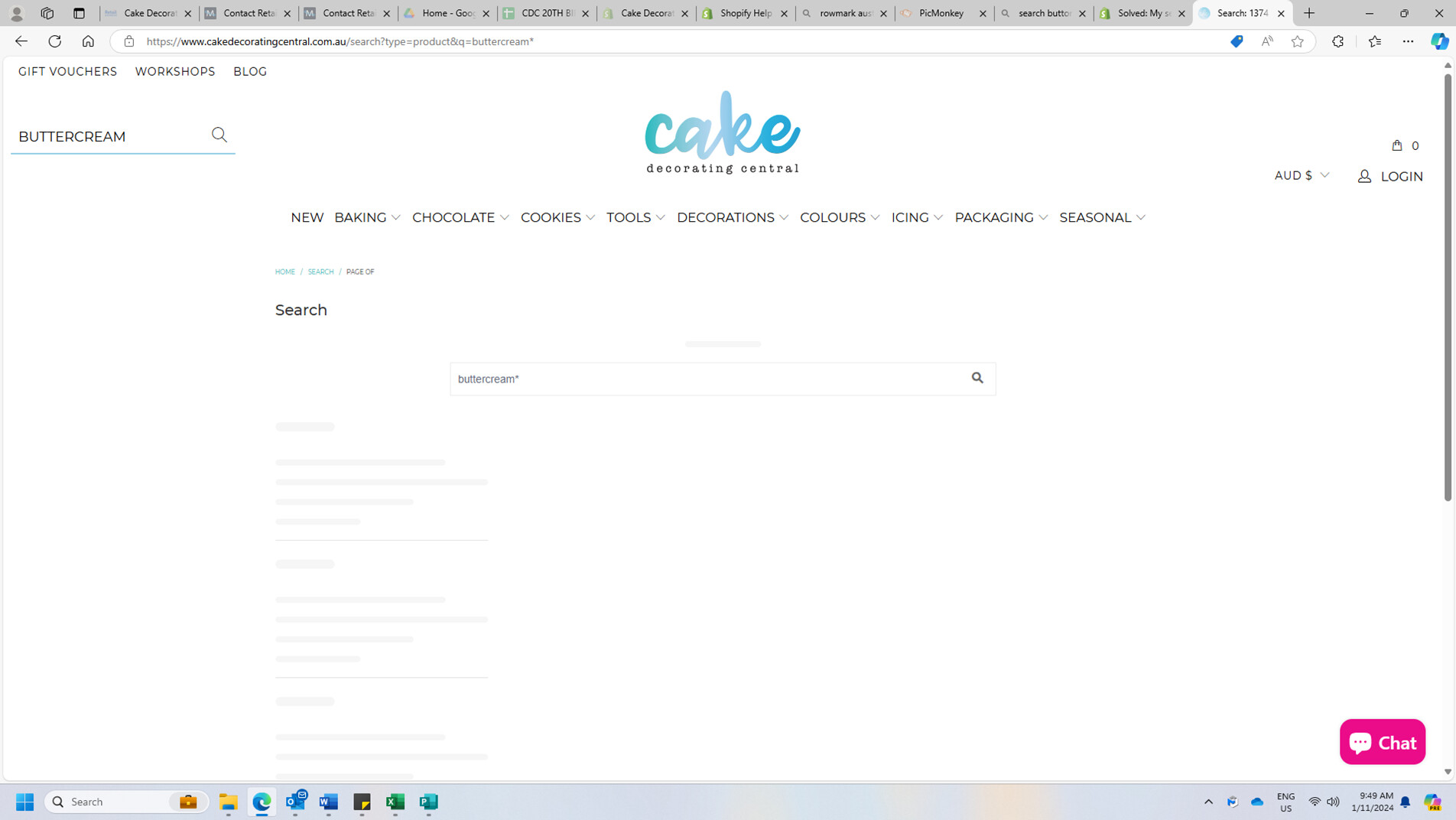Switch to the CDC 20TH tab
Image resolution: width=1456 pixels, height=820 pixels.
(x=547, y=13)
